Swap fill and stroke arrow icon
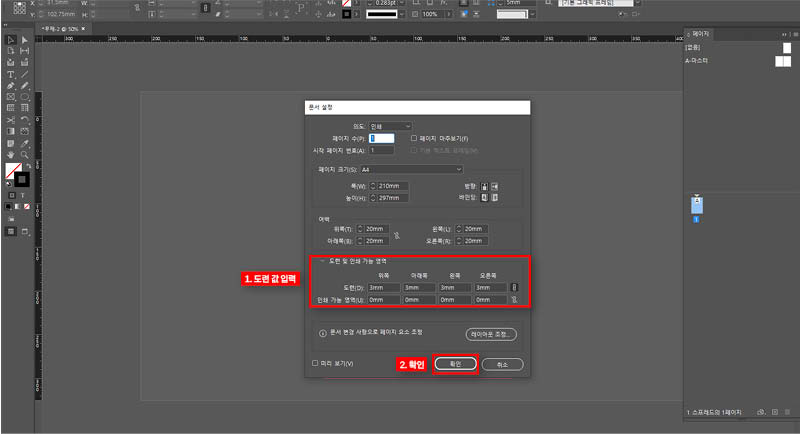Viewport: 800px width, 434px height. [28, 166]
